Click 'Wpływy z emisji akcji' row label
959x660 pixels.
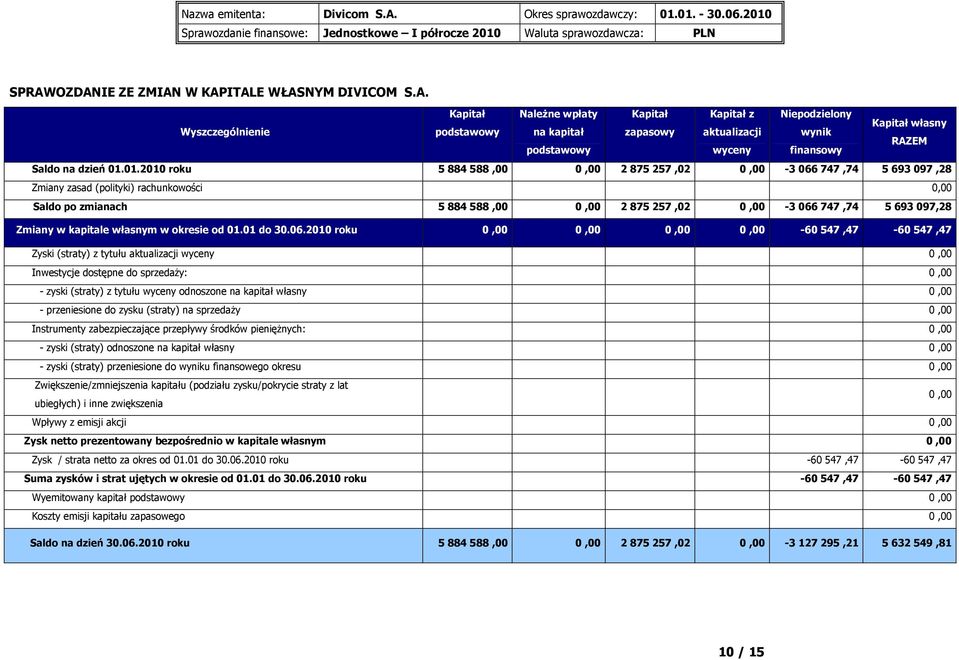click(79, 423)
